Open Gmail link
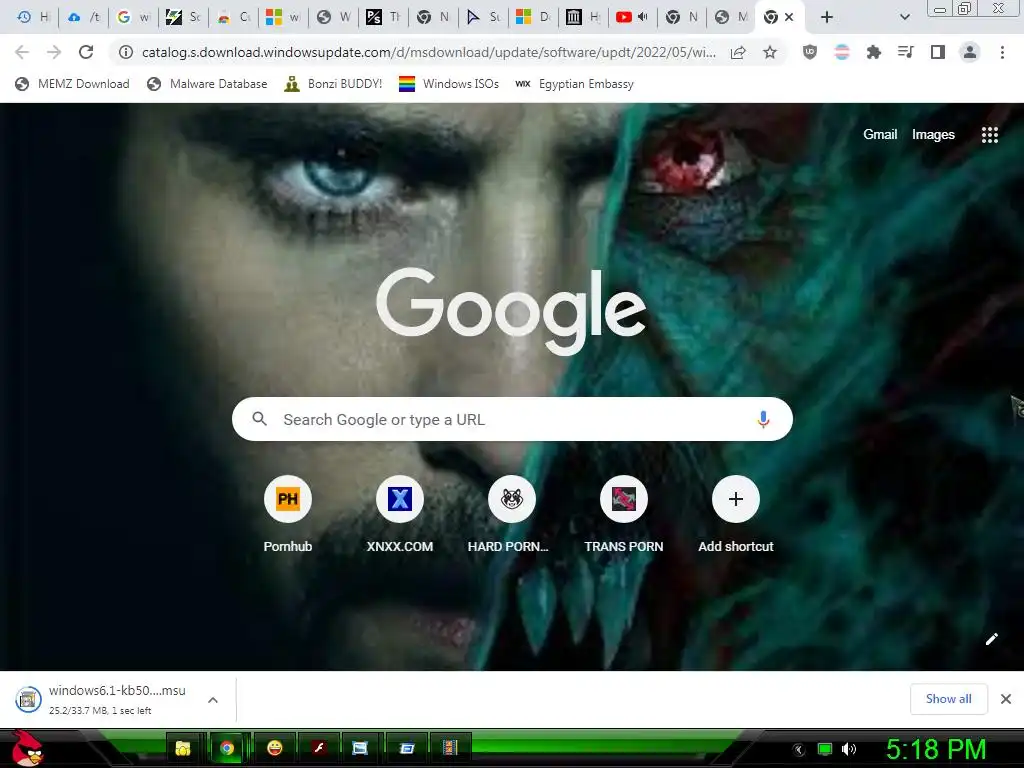1024x768 pixels. click(x=880, y=135)
